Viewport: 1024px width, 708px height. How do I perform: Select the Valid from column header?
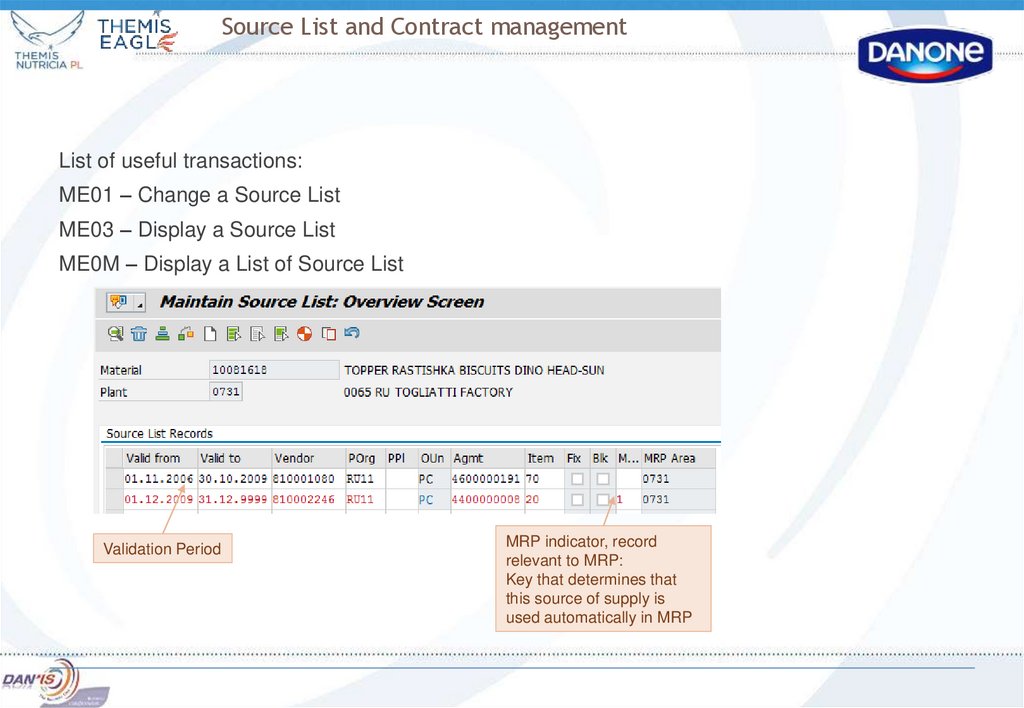coord(152,458)
